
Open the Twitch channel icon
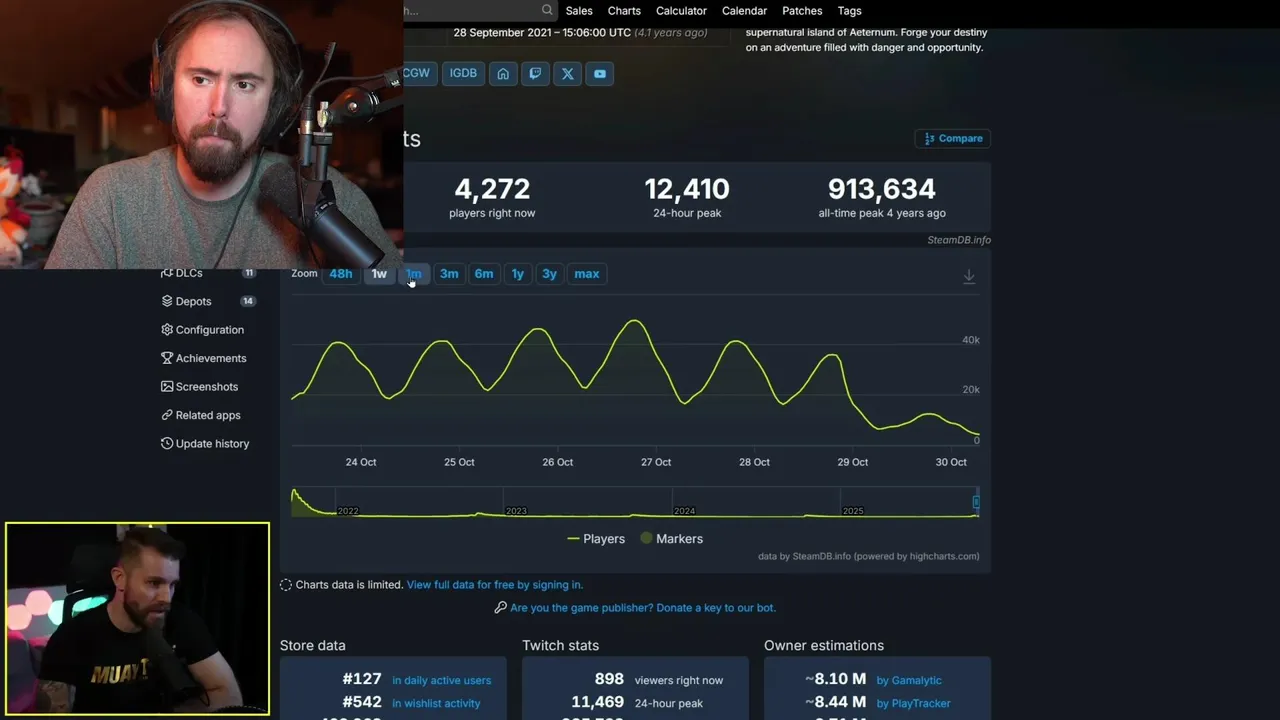pyautogui.click(x=535, y=73)
